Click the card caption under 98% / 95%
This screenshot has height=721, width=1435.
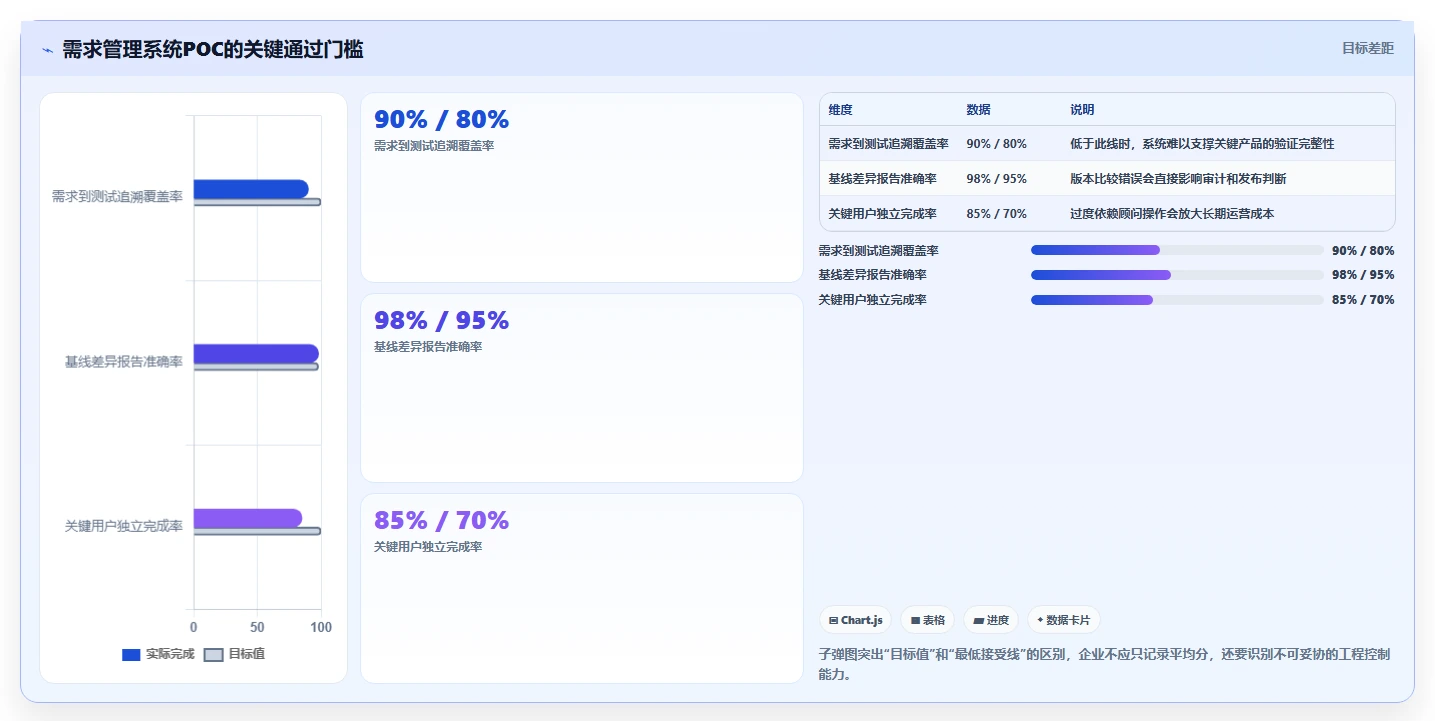[428, 347]
